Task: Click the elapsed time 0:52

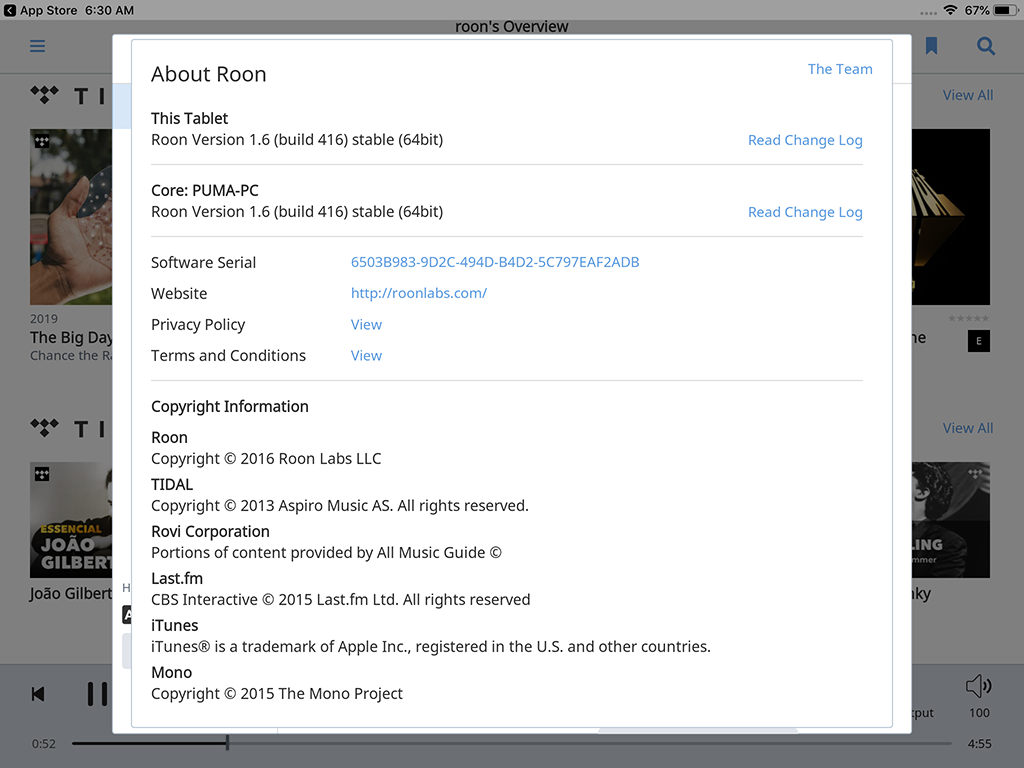Action: coord(44,744)
